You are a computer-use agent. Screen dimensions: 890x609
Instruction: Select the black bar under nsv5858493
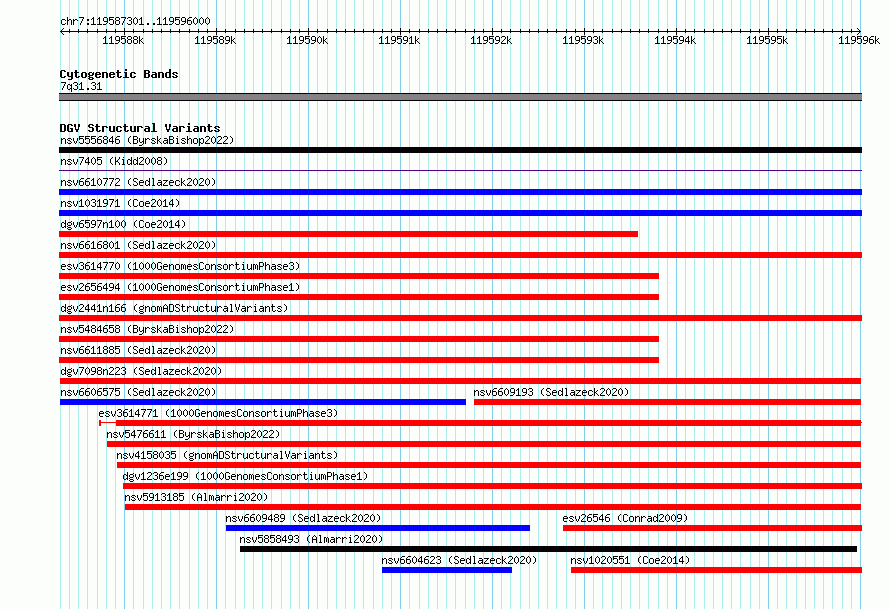(548, 549)
